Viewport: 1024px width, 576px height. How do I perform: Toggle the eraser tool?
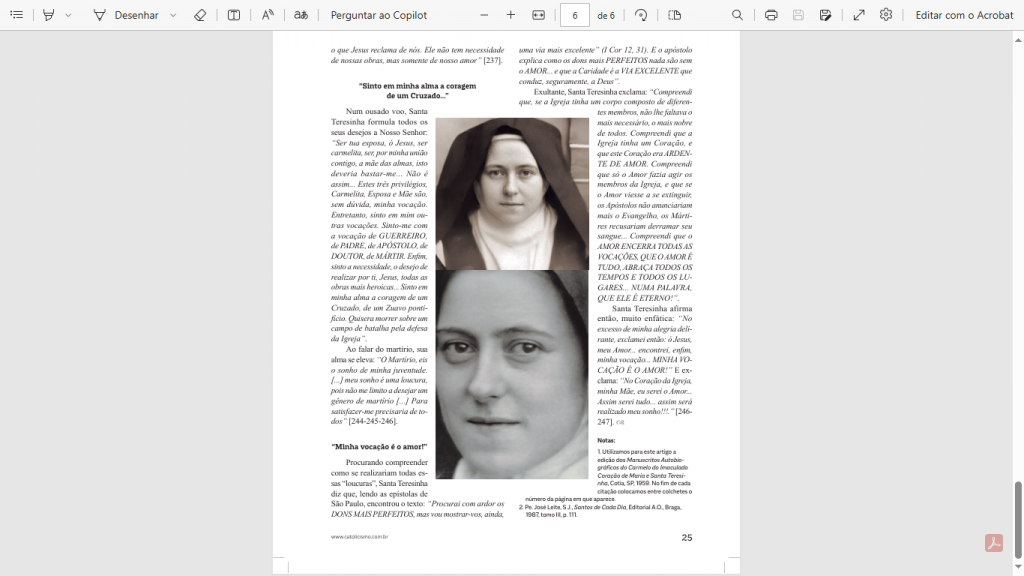point(200,15)
